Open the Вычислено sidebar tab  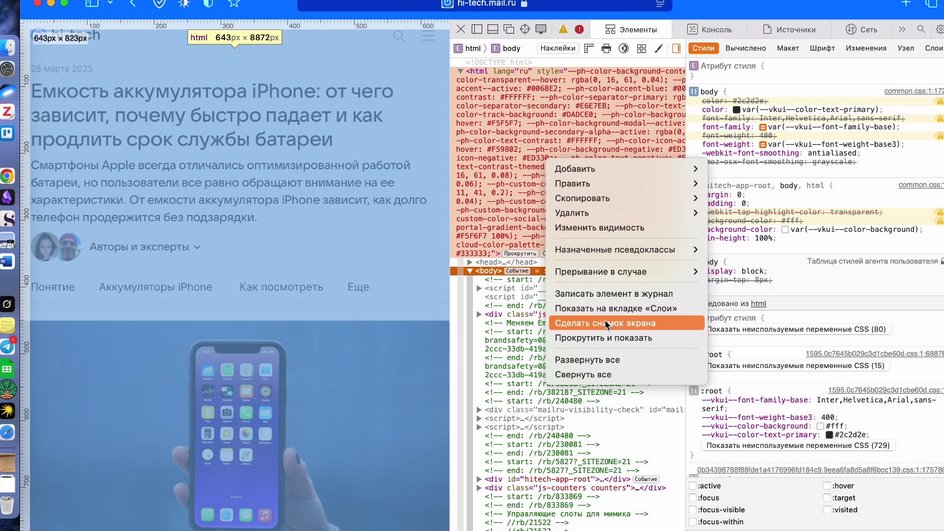tap(745, 48)
